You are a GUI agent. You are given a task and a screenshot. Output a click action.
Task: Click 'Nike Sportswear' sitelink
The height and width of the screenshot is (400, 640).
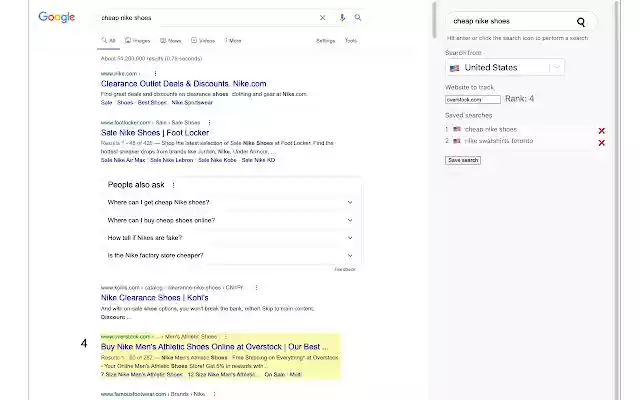192,102
